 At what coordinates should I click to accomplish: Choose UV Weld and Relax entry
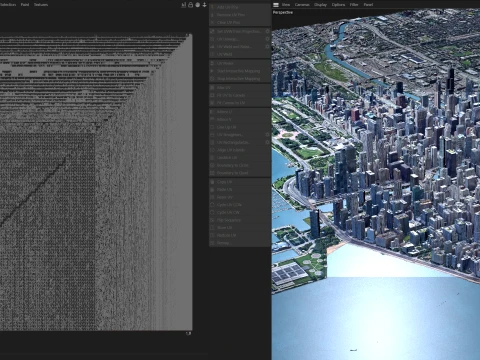click(x=239, y=47)
